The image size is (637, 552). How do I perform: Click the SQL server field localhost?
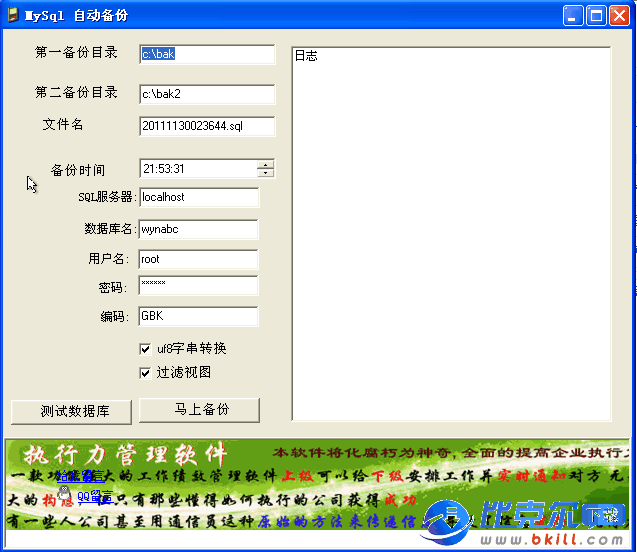click(x=199, y=197)
